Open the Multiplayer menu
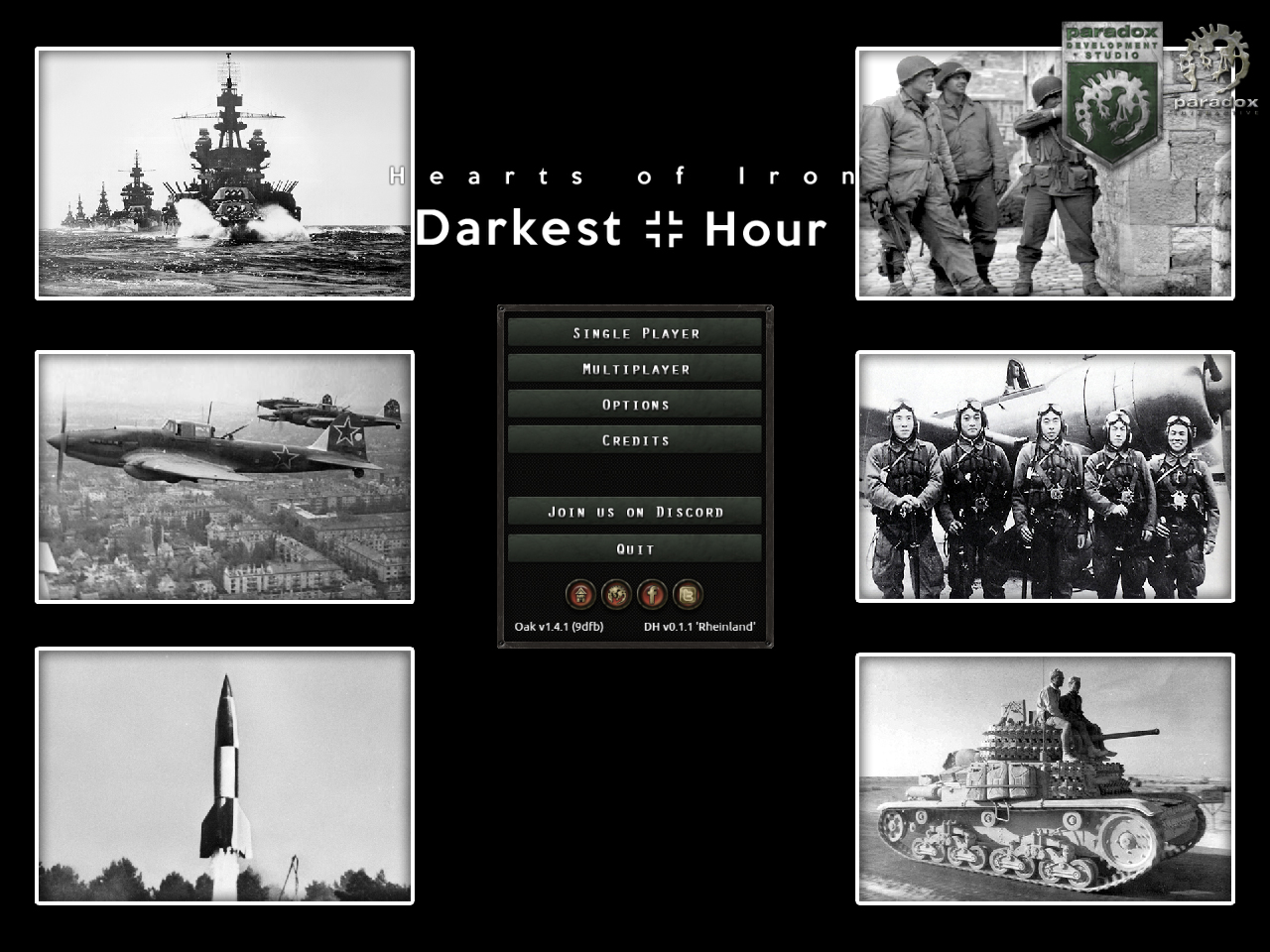Screen dimensions: 1270x952 [635, 369]
